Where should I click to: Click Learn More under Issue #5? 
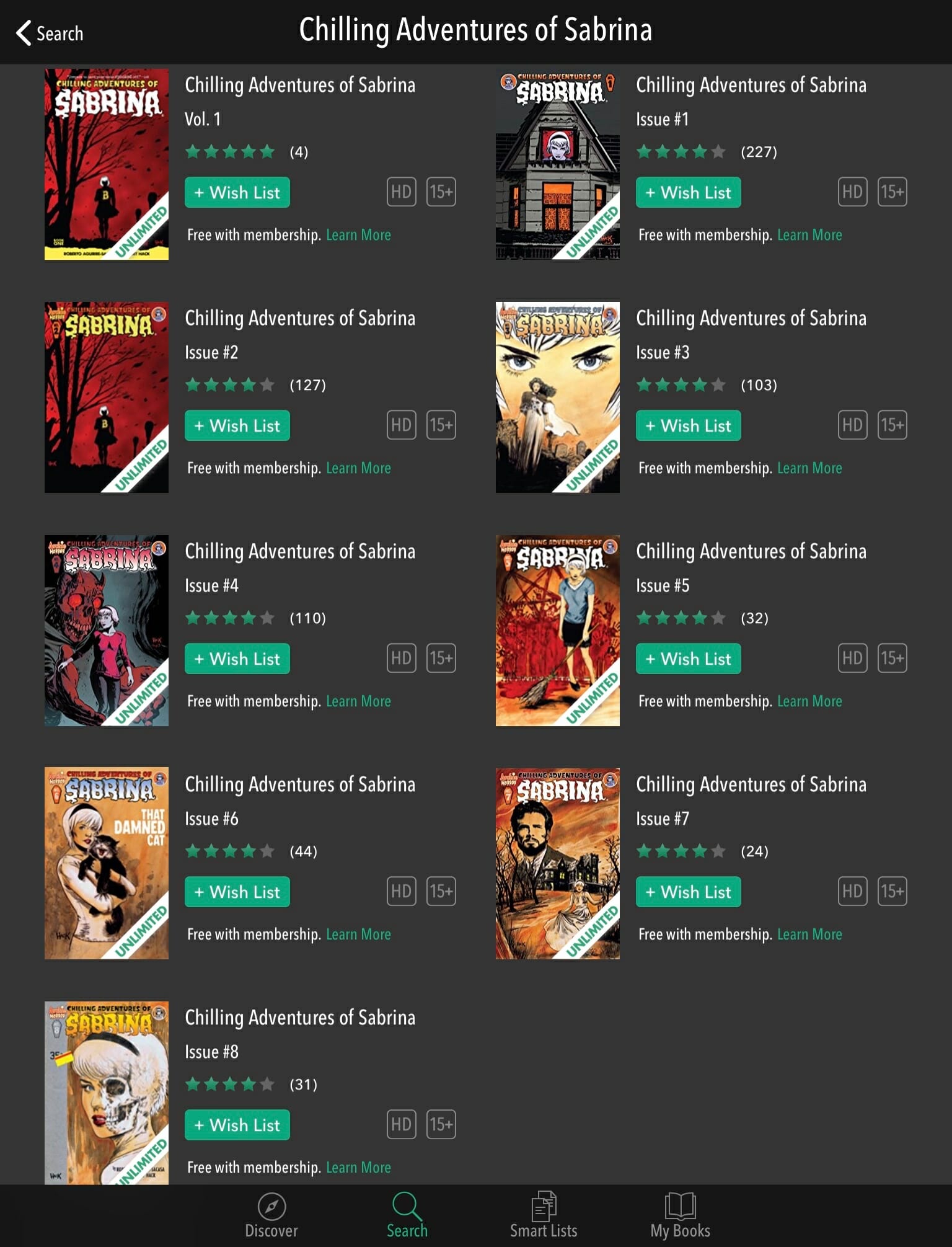coord(809,701)
